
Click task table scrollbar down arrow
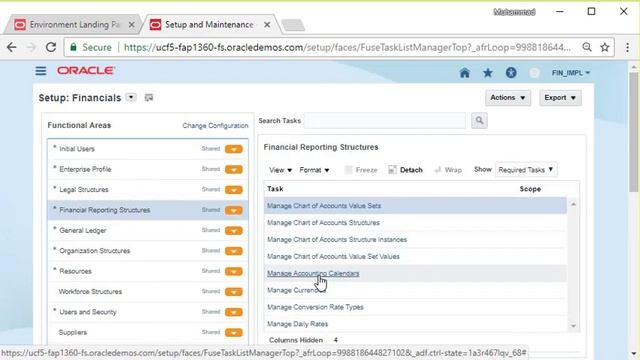pos(573,326)
